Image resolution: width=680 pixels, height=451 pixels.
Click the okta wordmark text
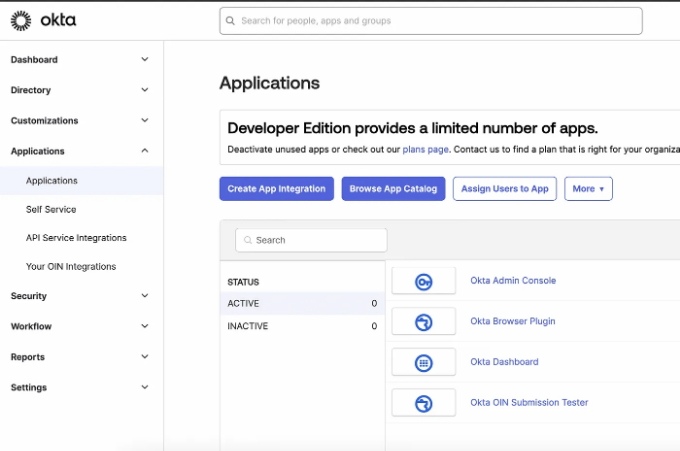58,20
